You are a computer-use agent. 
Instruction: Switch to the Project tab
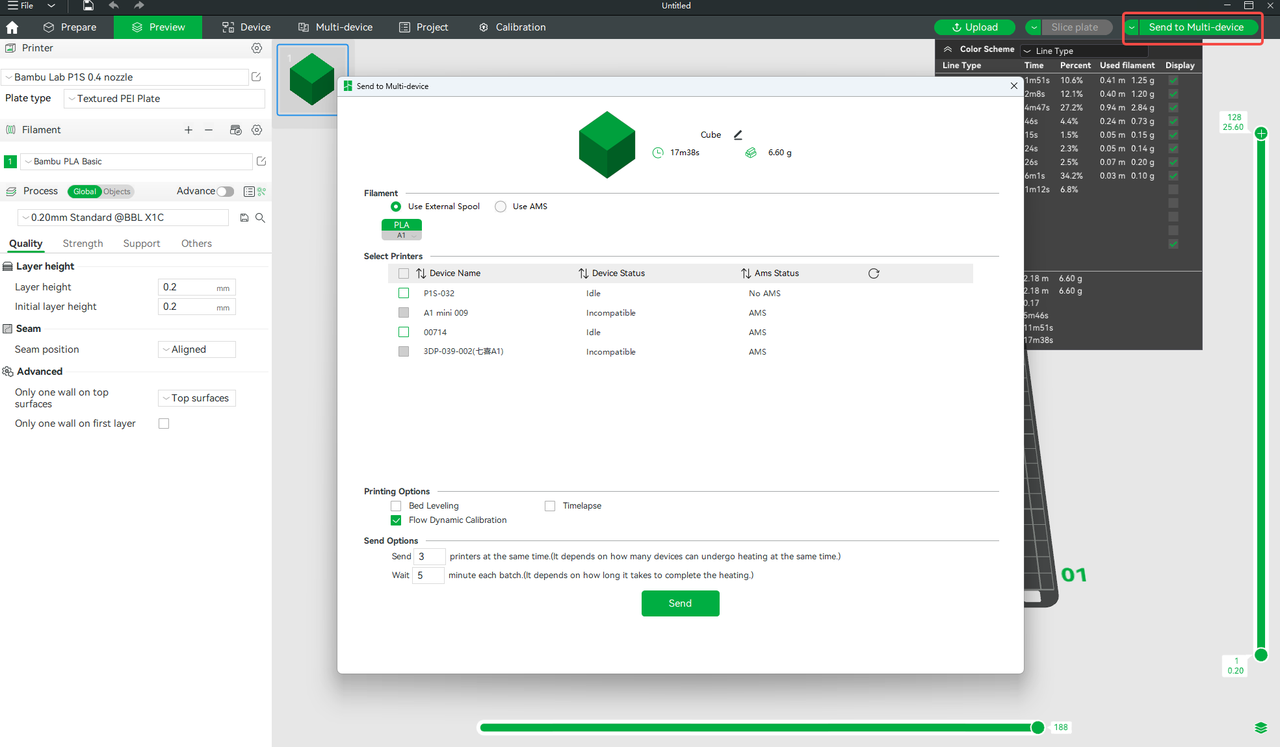(424, 27)
